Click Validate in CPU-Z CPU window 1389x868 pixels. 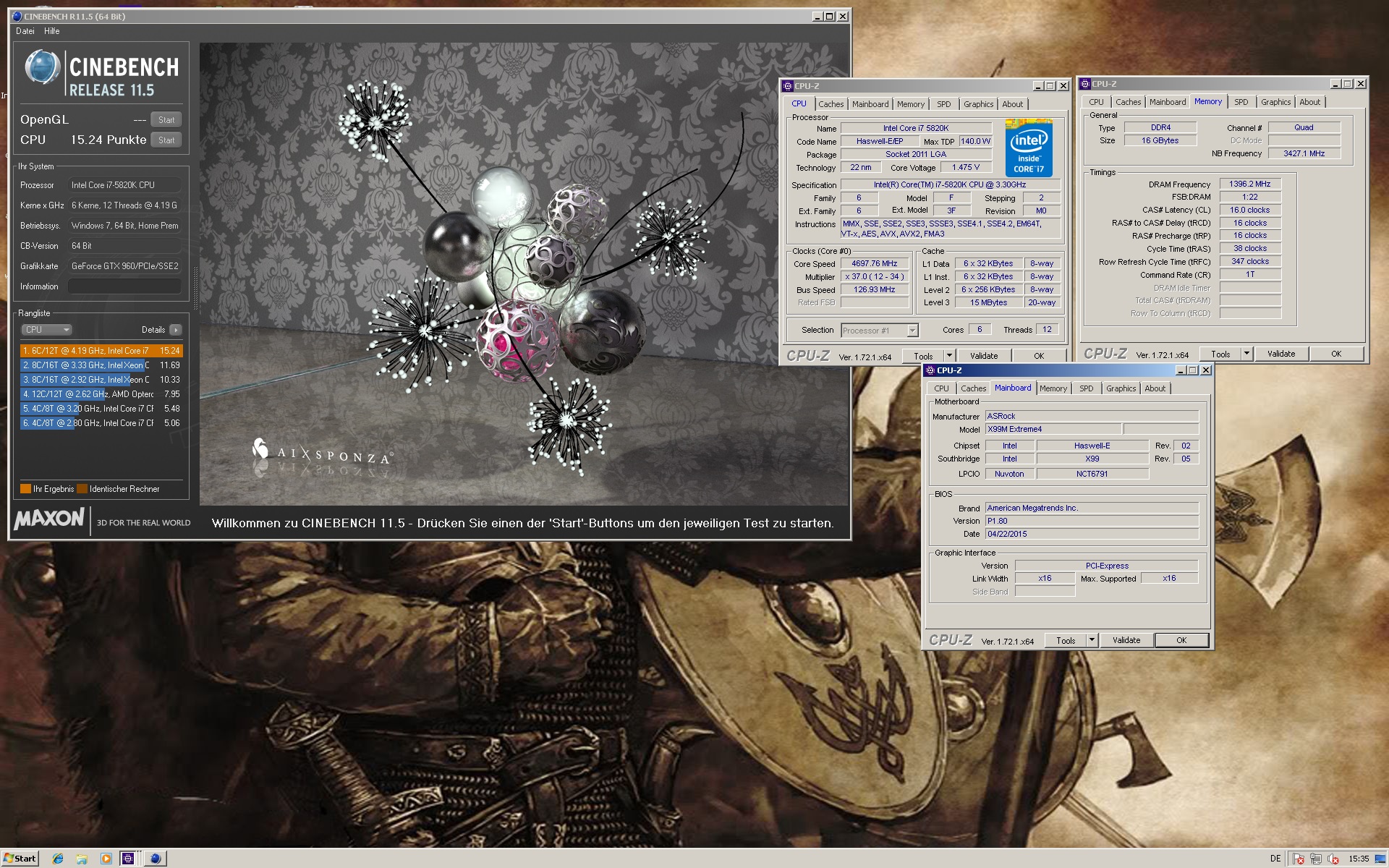(984, 356)
